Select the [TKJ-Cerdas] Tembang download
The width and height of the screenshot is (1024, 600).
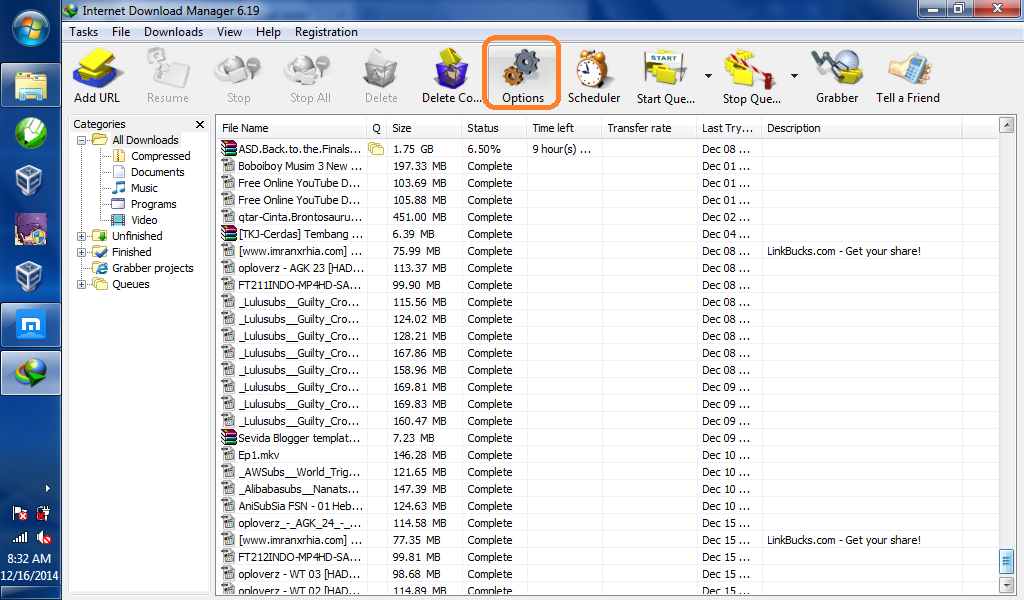pyautogui.click(x=607, y=234)
